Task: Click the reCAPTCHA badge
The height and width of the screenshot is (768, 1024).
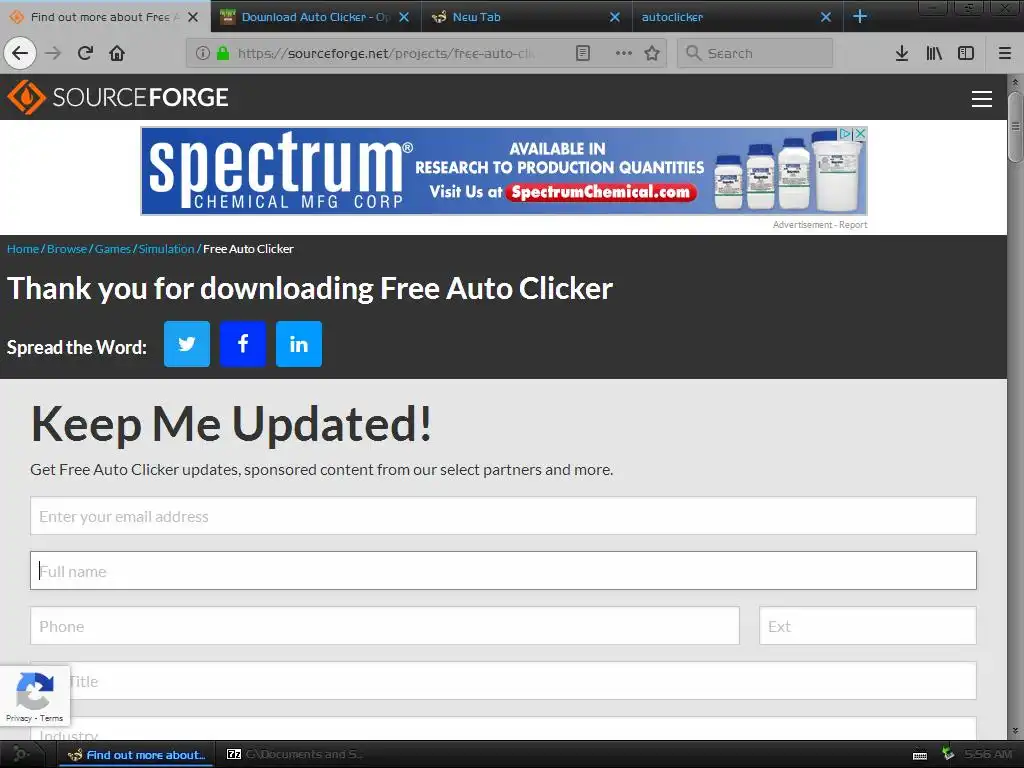Action: [35, 696]
